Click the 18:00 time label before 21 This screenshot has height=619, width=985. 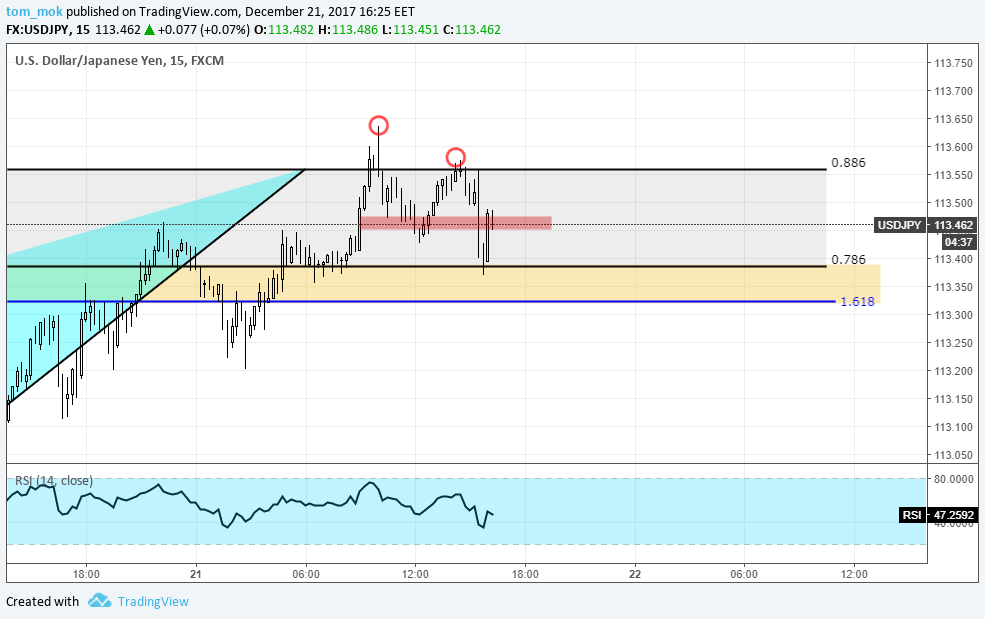pos(86,574)
